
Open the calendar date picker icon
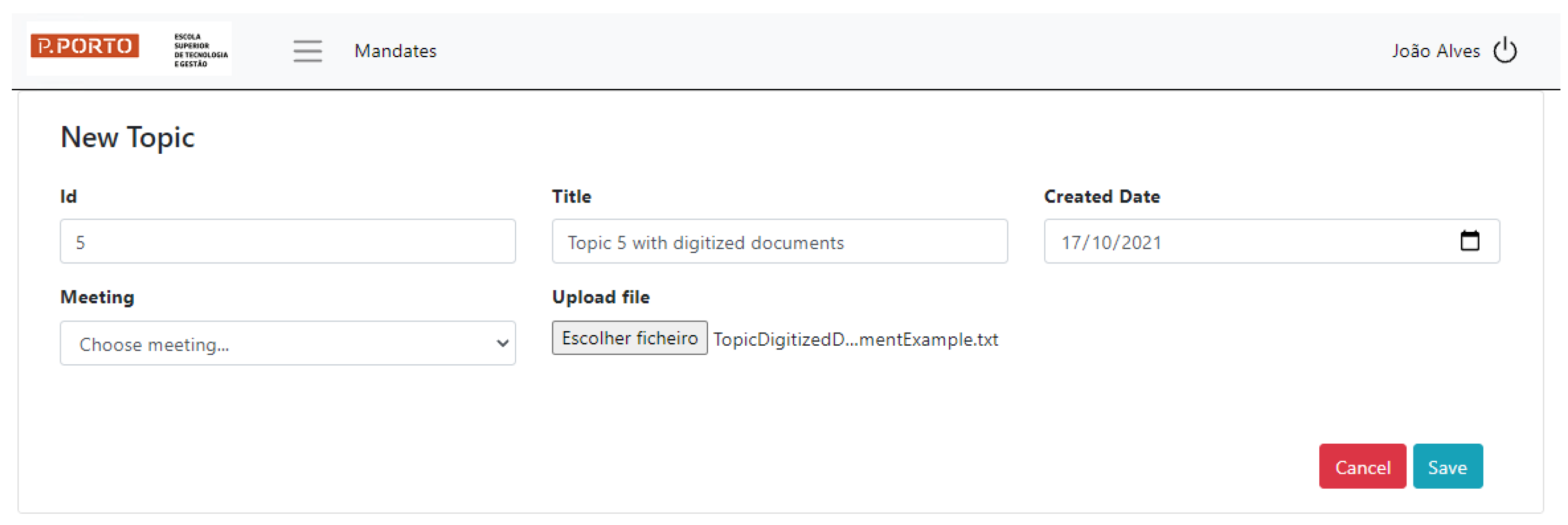tap(1469, 241)
